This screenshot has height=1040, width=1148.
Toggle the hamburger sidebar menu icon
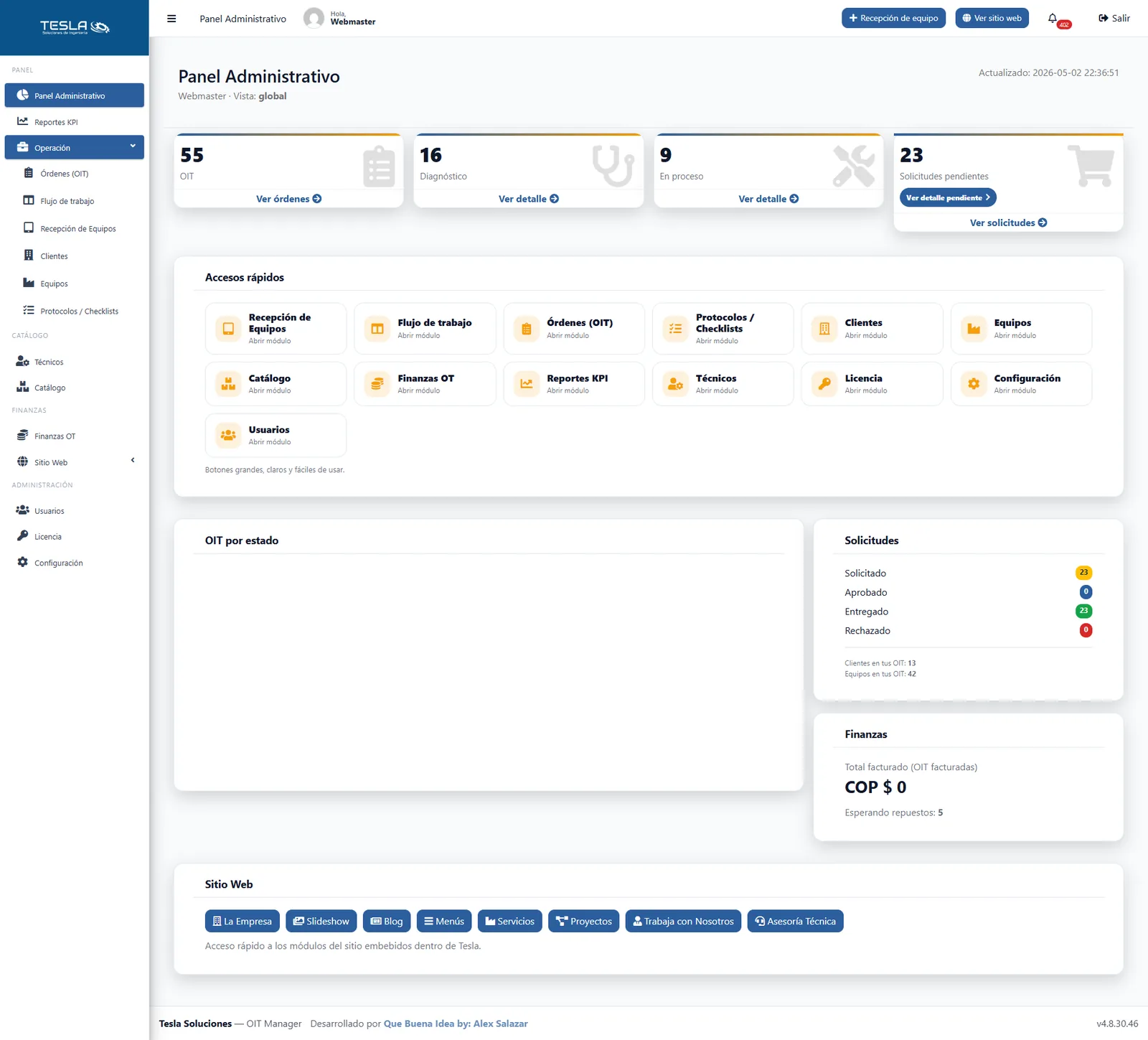(x=171, y=19)
